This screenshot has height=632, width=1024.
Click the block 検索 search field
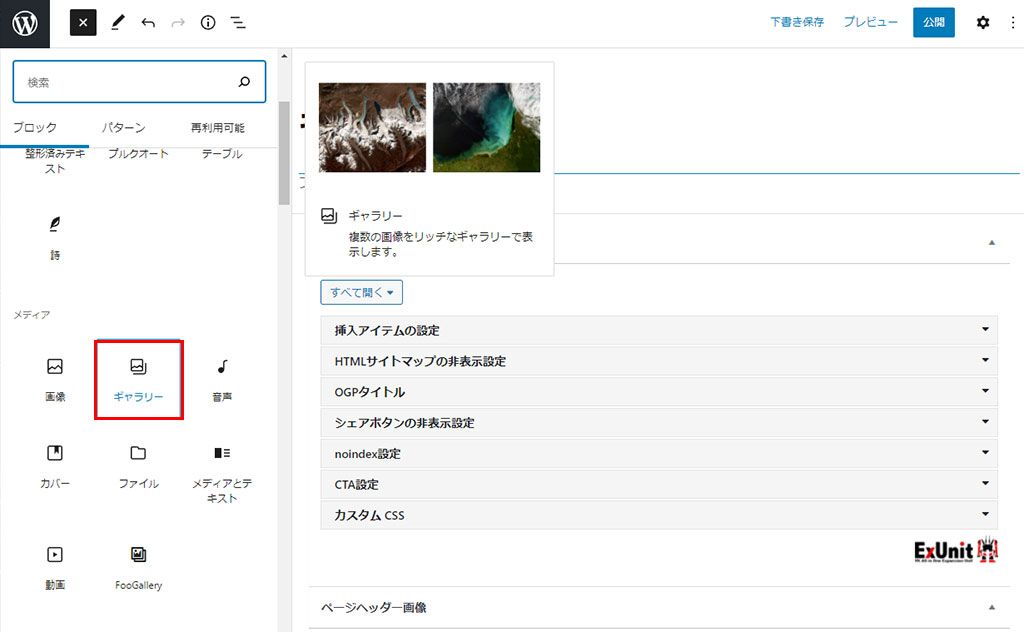(128, 82)
